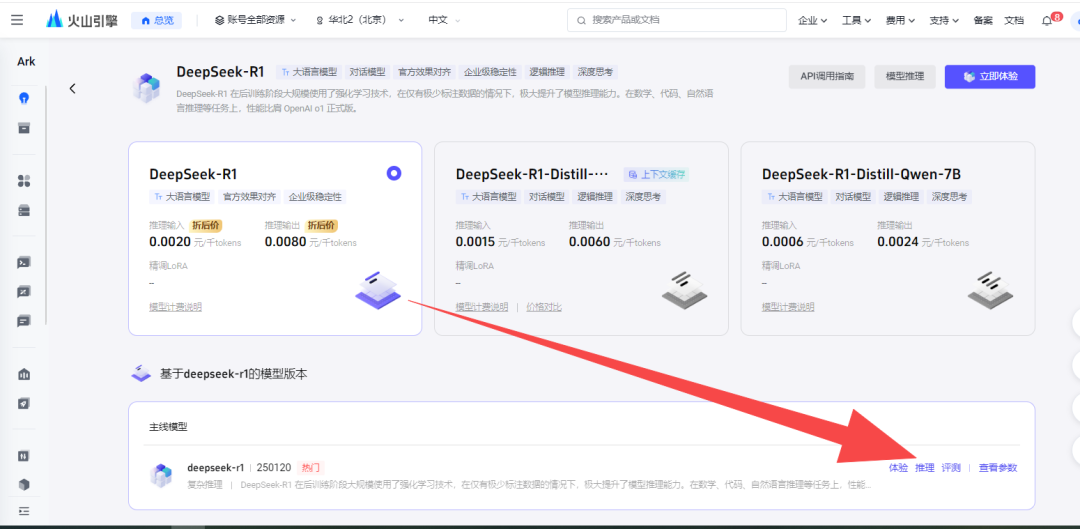Click the DeepSeek-R1 header cube logo
Screen dimensions: 1080x529
coord(147,87)
